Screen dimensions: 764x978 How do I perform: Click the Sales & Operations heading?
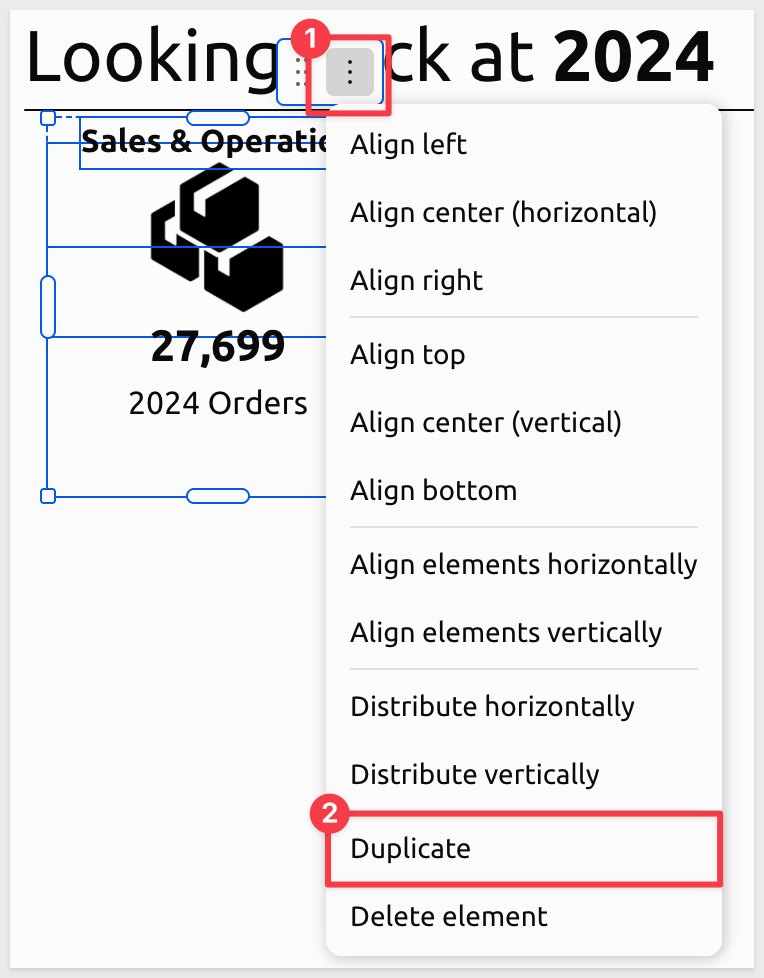pyautogui.click(x=205, y=142)
